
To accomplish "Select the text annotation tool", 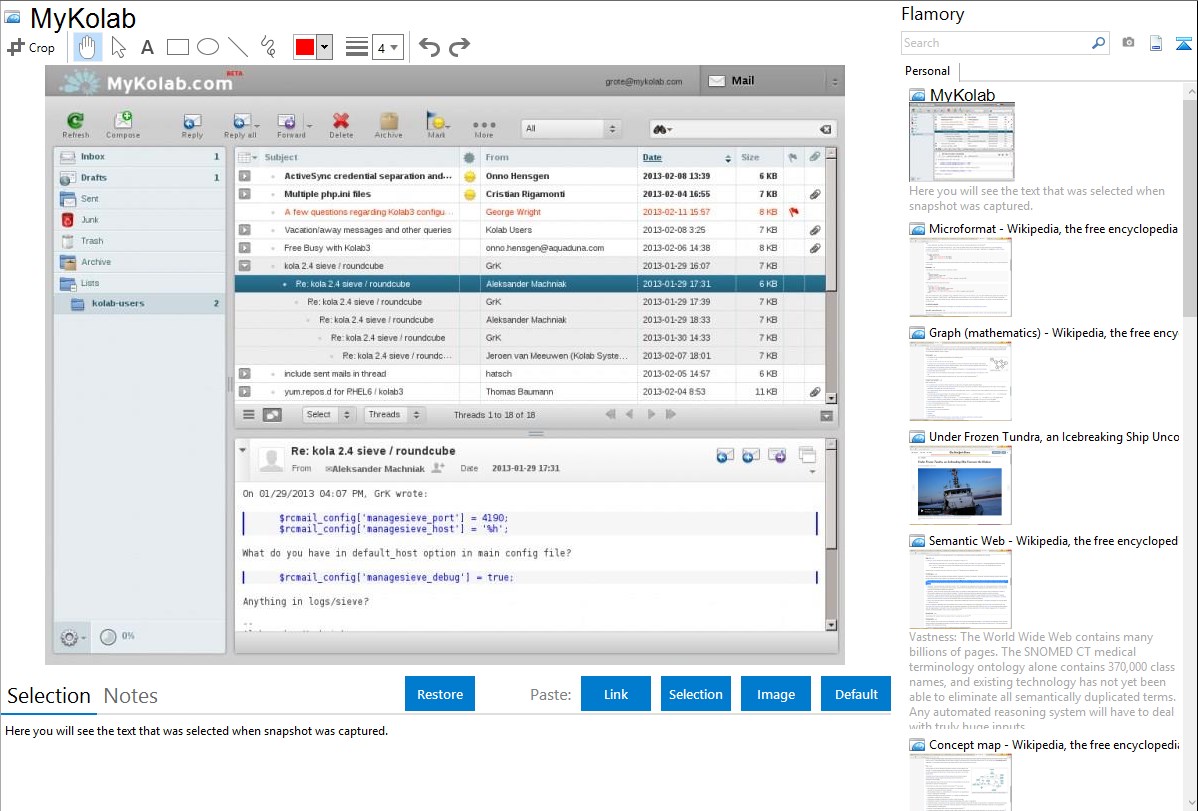I will coord(147,47).
